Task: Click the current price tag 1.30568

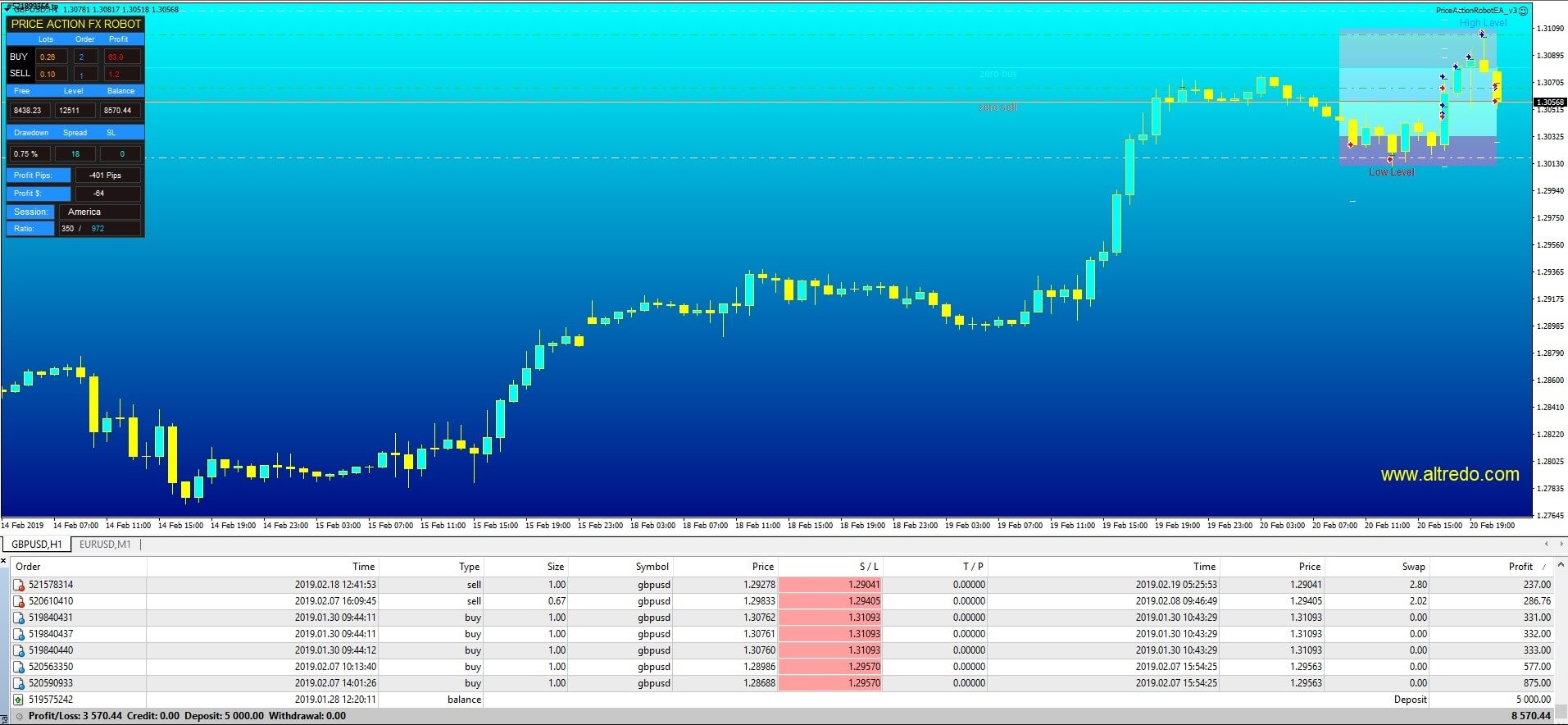Action: coord(1549,103)
